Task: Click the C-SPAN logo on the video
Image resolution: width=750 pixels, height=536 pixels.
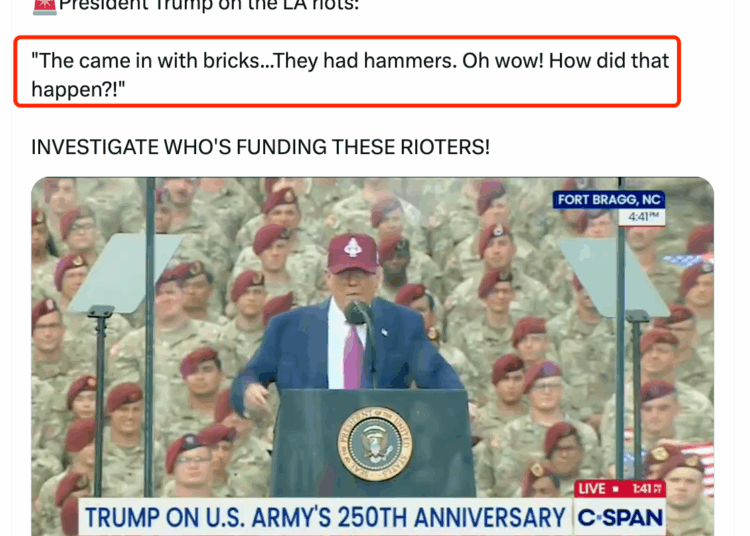Action: pos(620,517)
